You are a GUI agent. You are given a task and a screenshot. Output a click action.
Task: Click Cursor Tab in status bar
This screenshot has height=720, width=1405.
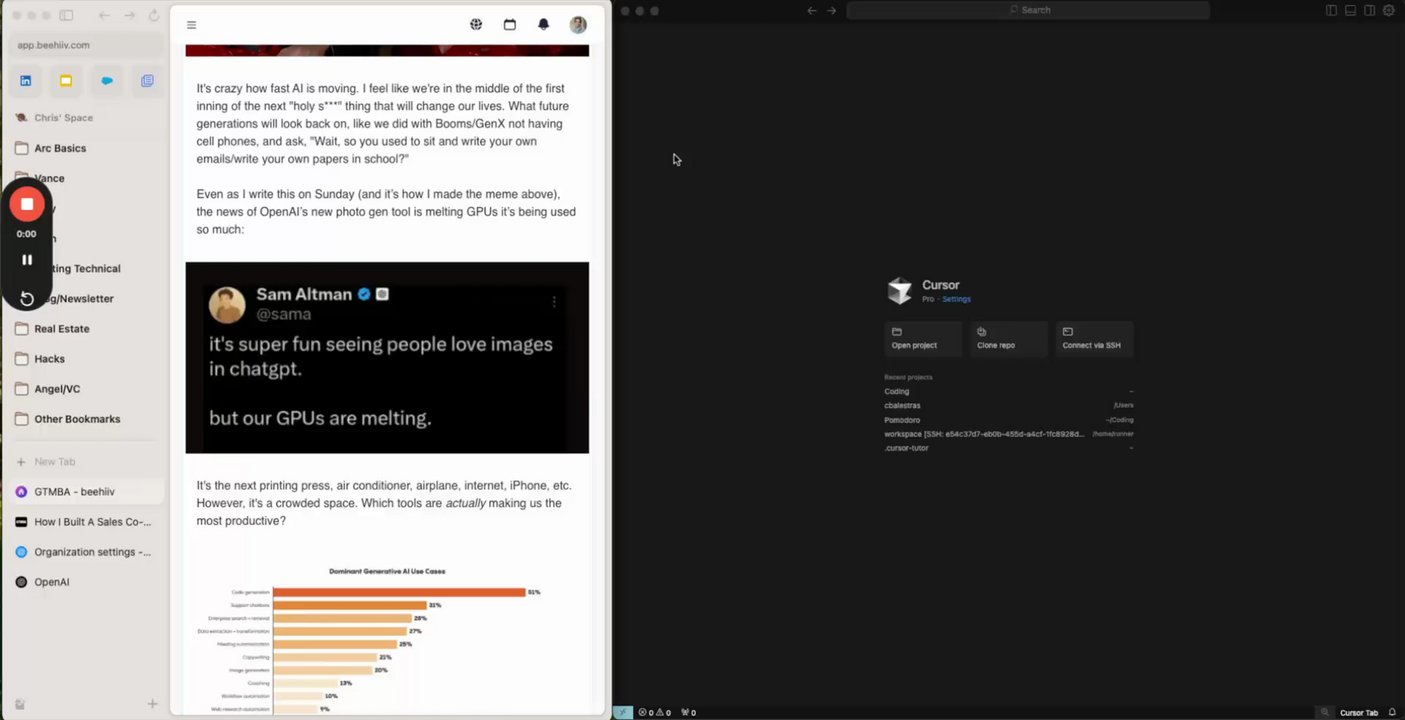coord(1358,712)
